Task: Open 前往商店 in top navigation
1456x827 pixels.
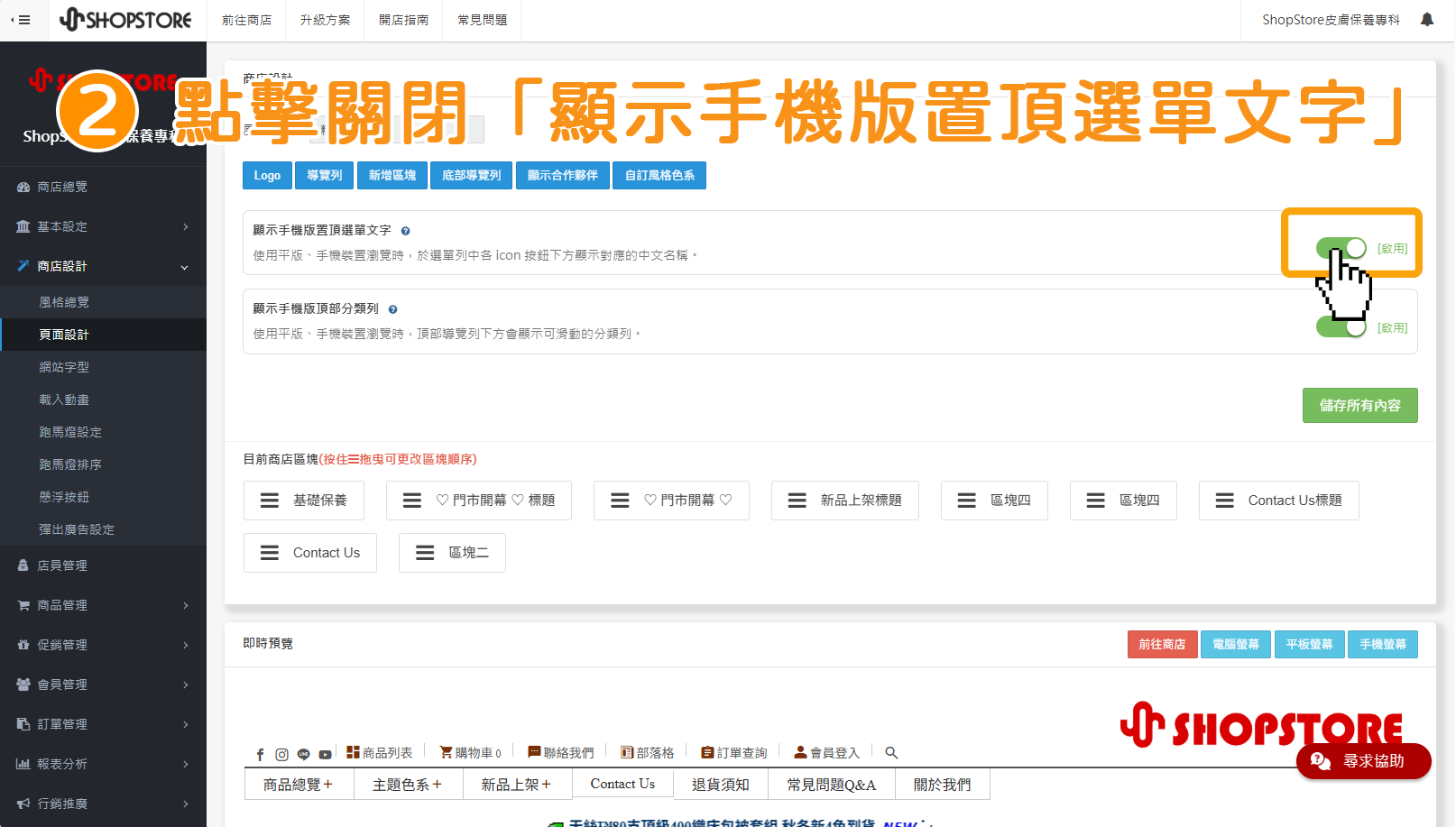Action: click(x=246, y=20)
